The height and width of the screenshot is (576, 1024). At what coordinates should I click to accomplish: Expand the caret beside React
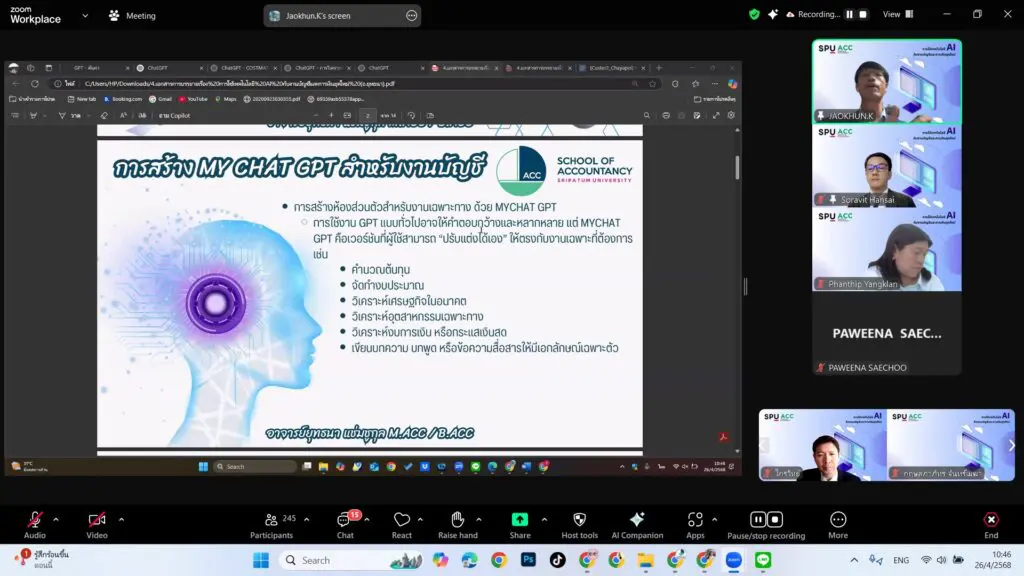(420, 520)
